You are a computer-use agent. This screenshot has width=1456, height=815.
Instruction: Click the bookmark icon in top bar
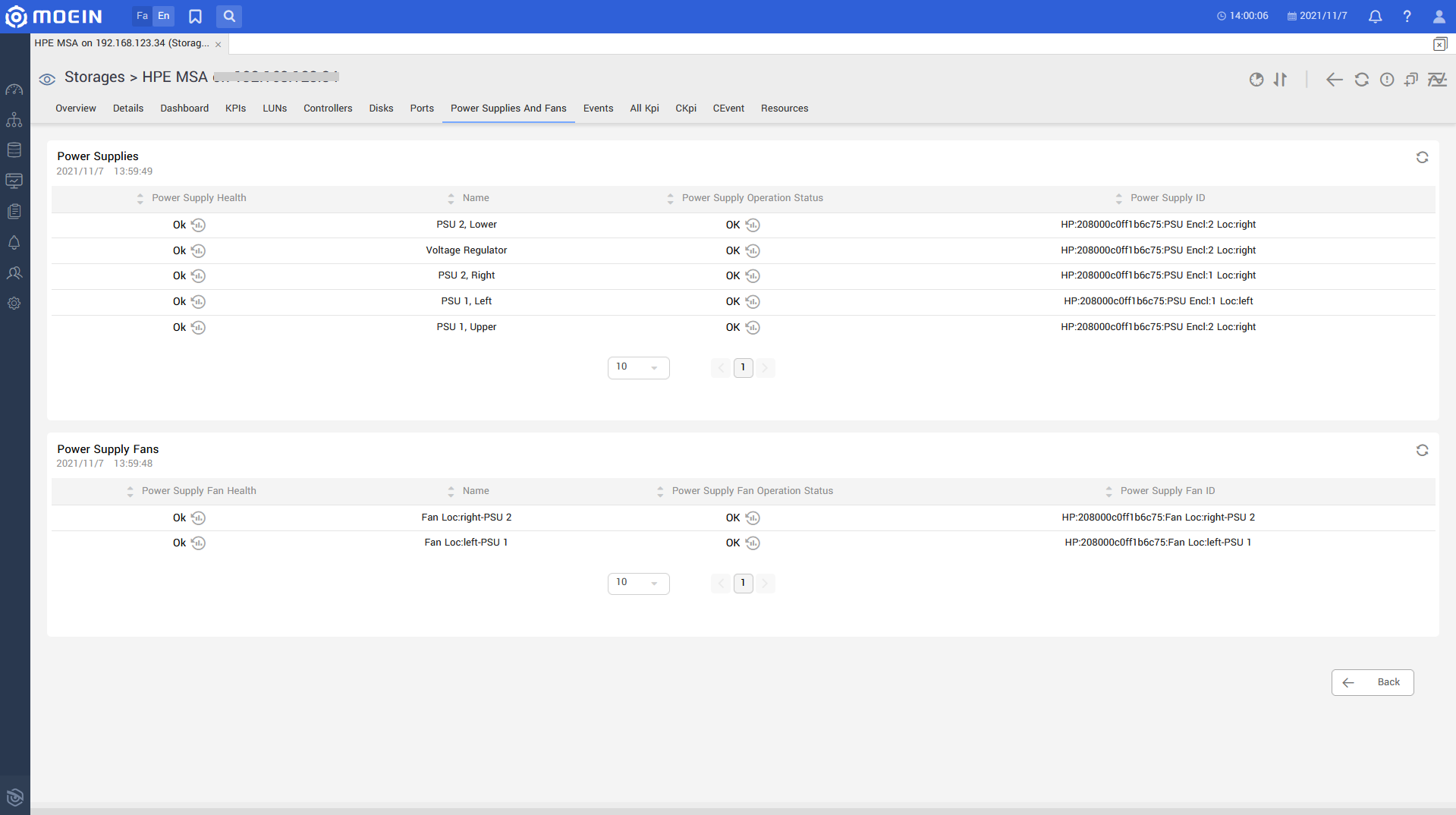click(x=195, y=16)
